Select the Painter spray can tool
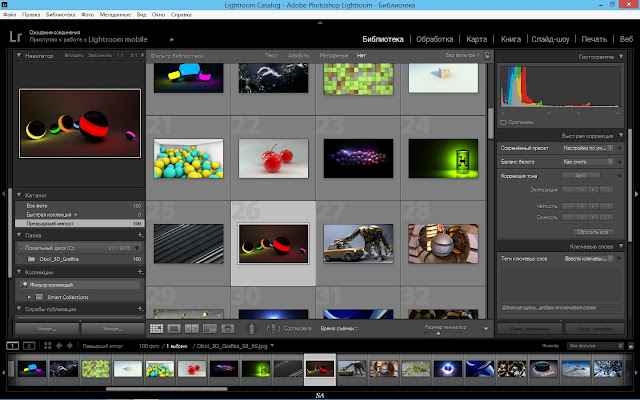 250,328
